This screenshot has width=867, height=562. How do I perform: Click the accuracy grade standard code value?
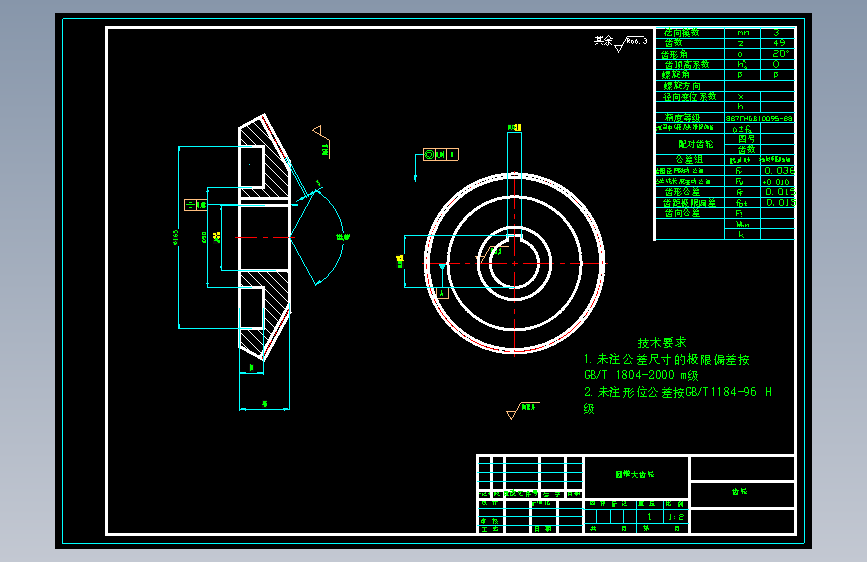pos(759,118)
